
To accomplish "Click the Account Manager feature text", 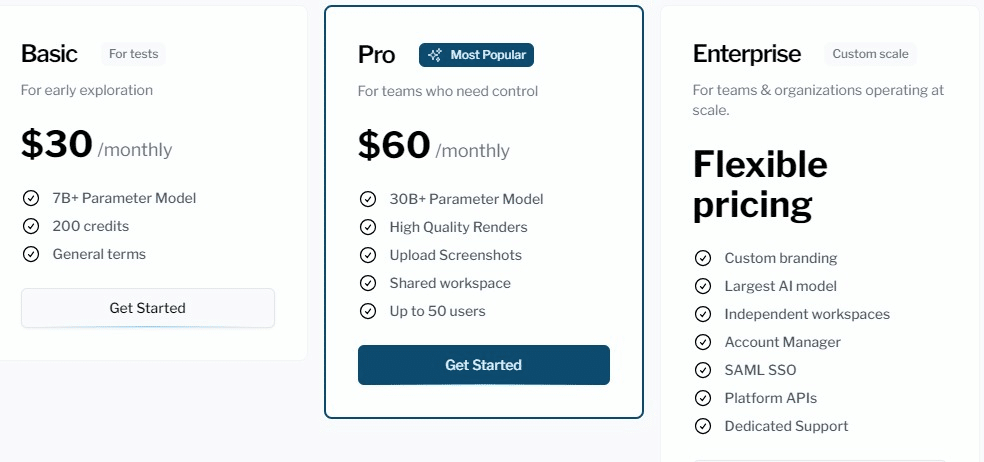I will pos(783,342).
